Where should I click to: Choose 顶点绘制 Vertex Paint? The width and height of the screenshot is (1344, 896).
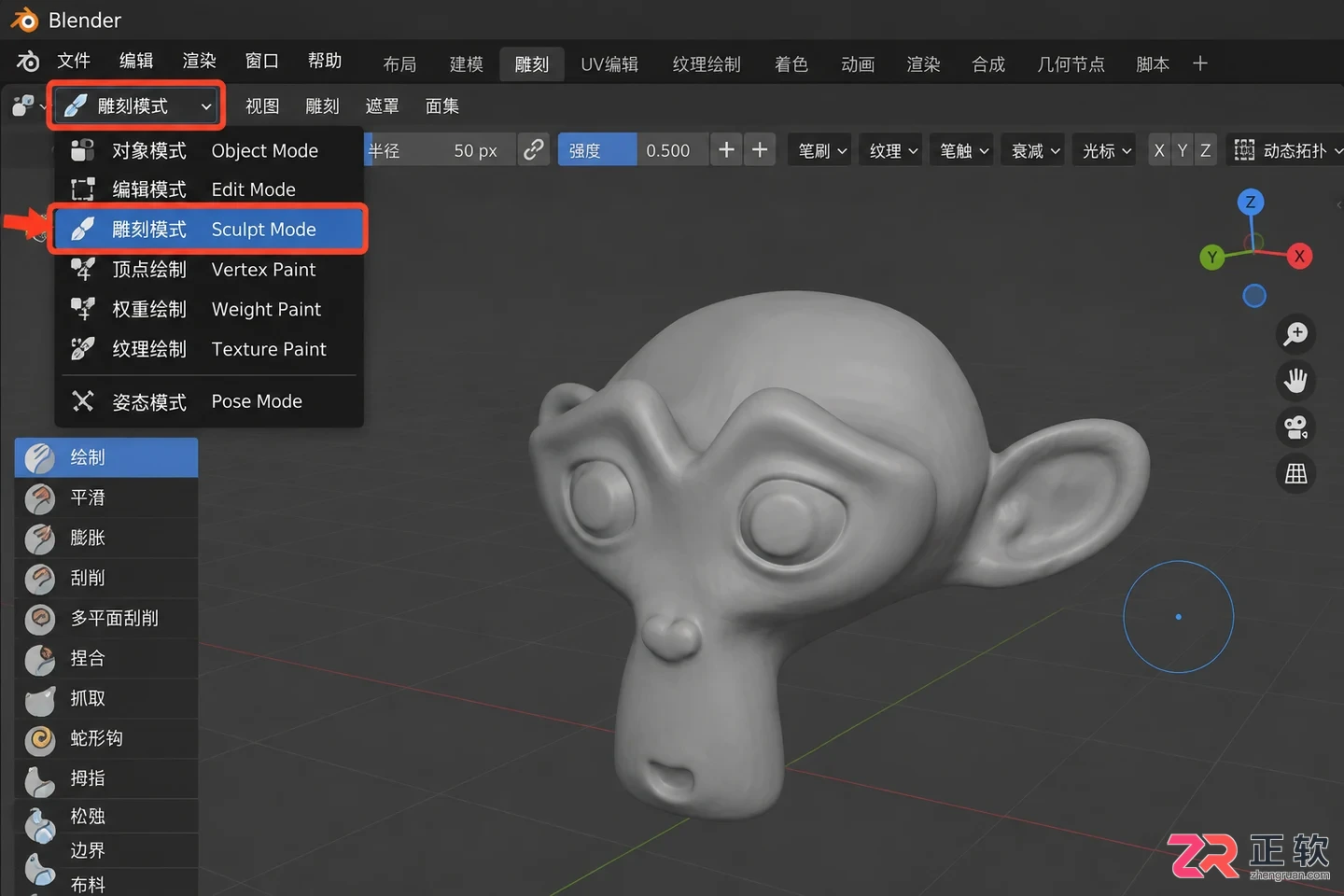pos(209,270)
